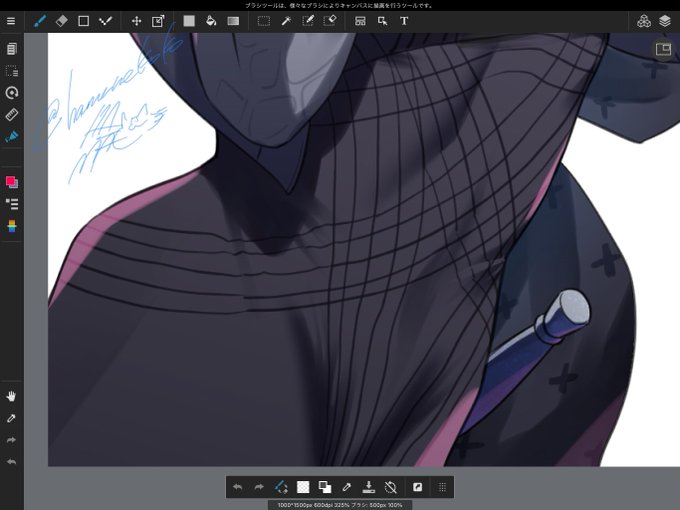680x510 pixels.
Task: Open the pink foreground color swatch
Action: (x=12, y=182)
